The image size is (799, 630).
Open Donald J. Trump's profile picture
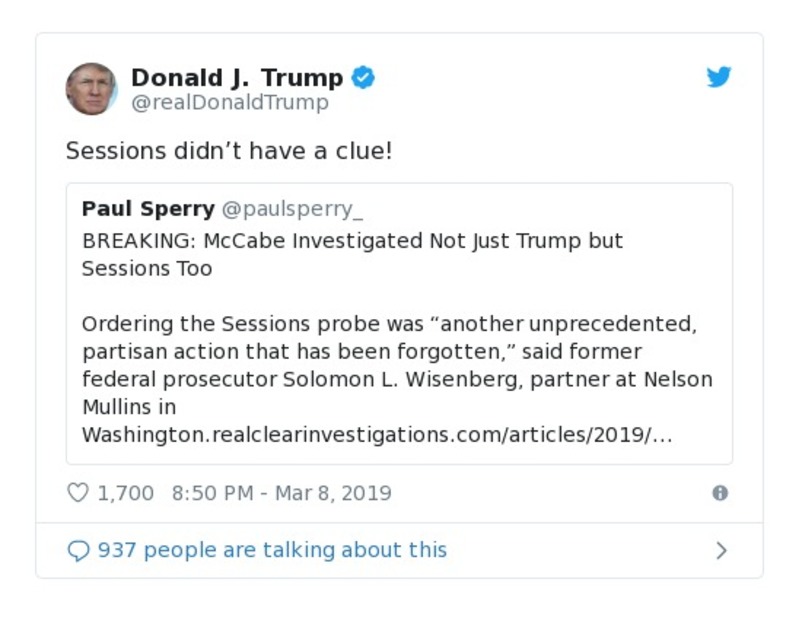click(x=92, y=88)
